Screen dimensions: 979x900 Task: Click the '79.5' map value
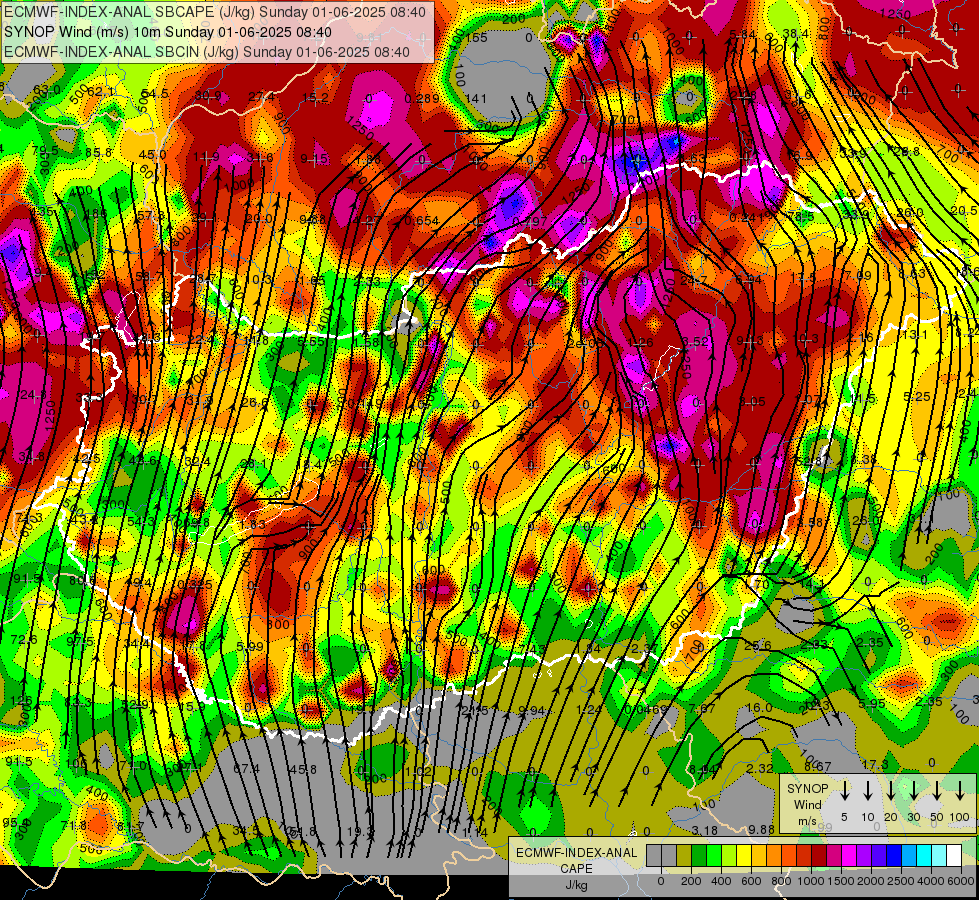point(46,151)
